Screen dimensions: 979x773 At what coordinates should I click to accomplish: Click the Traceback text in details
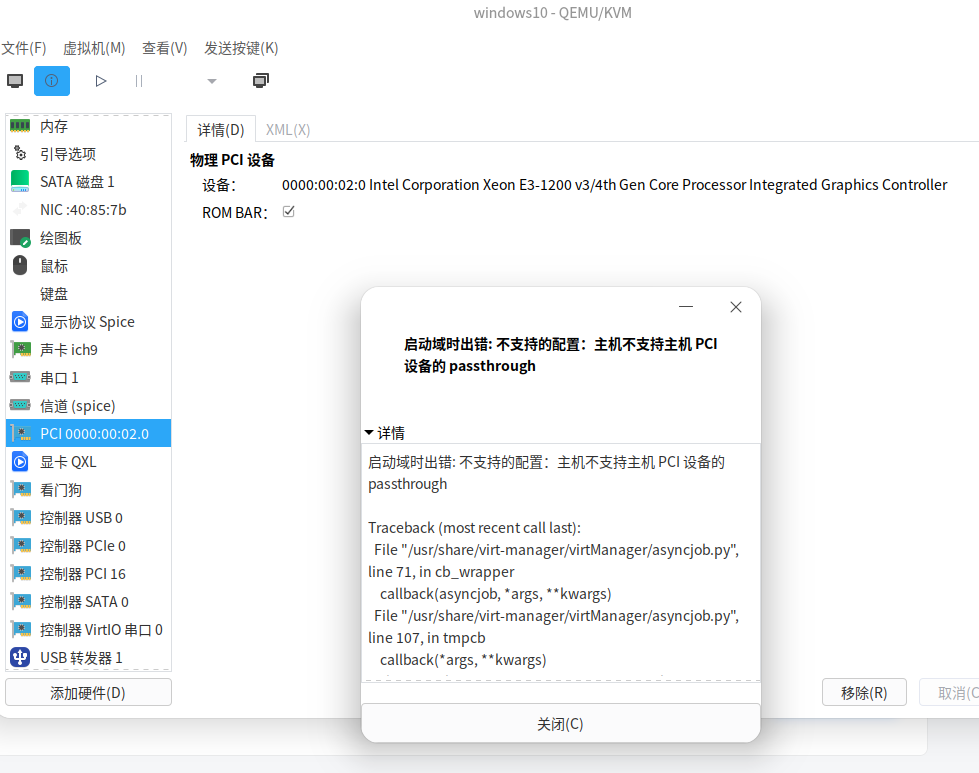pos(475,528)
